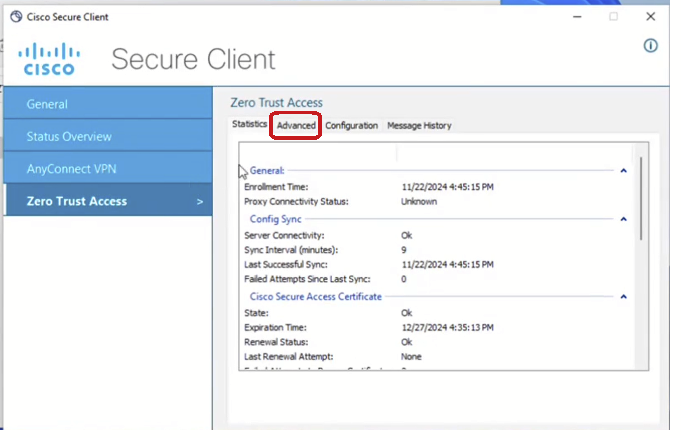
Task: Click the Expiration Time value
Action: [x=447, y=328]
